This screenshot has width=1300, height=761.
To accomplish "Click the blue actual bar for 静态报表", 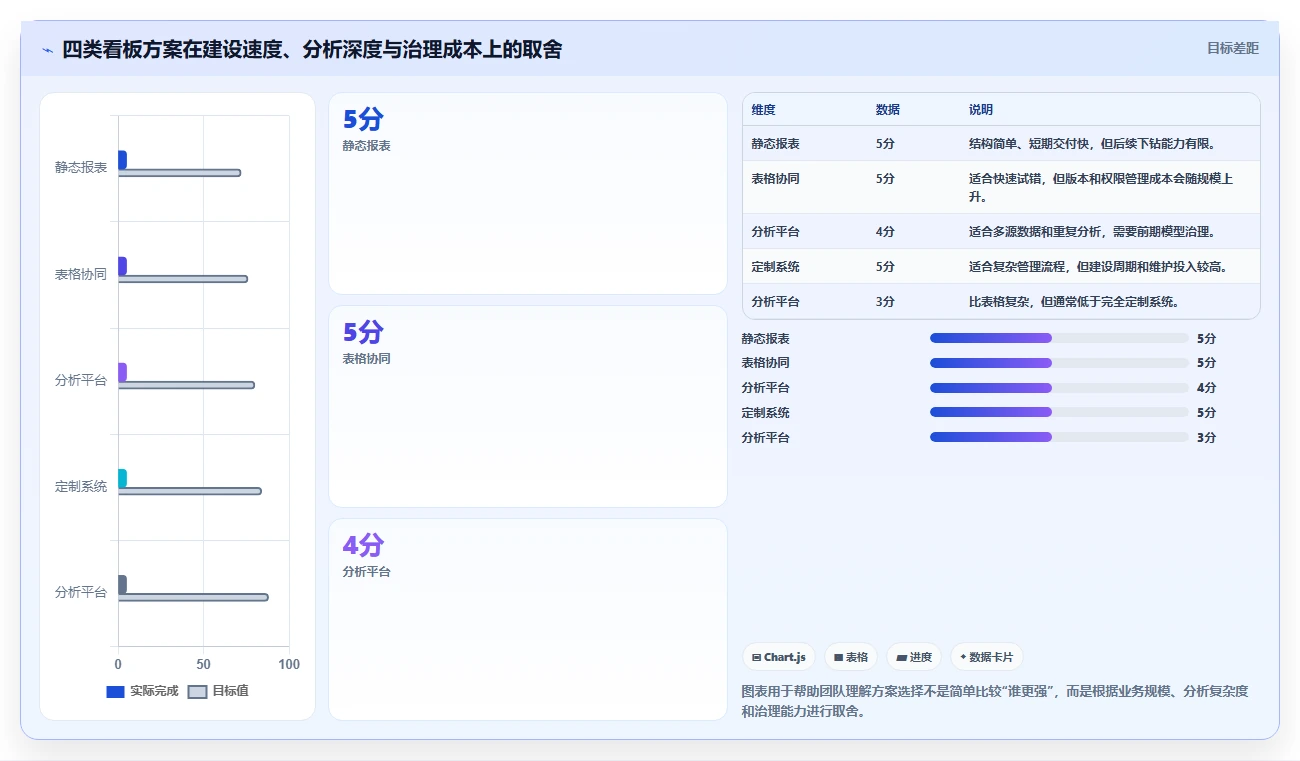I will click(122, 160).
